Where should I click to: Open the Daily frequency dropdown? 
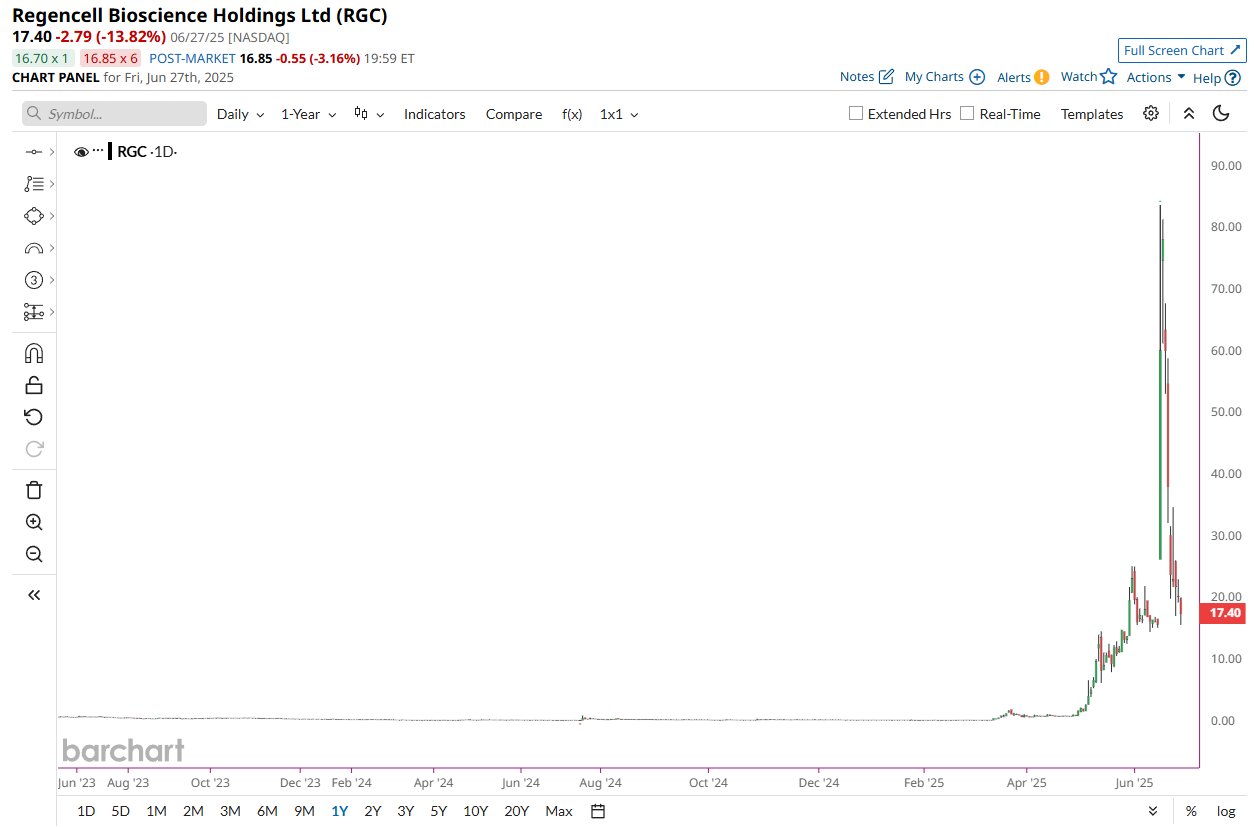coord(241,114)
